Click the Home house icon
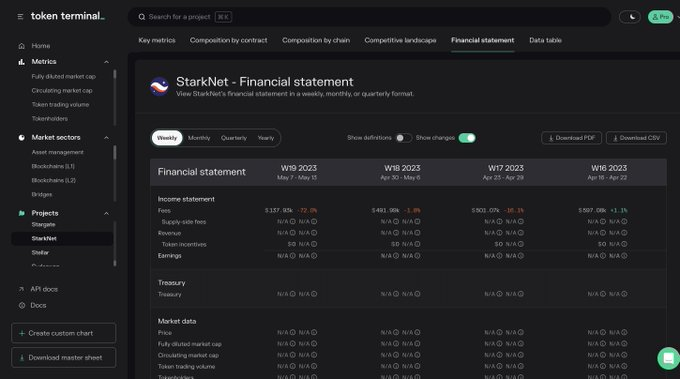Image resolution: width=680 pixels, height=379 pixels. pyautogui.click(x=22, y=46)
